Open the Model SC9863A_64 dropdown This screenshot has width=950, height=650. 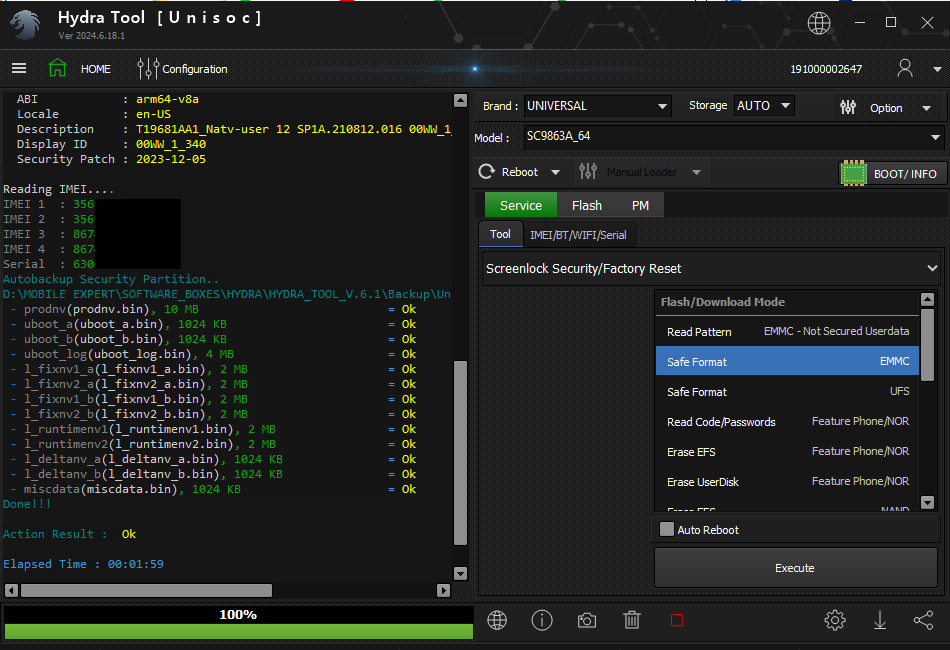pyautogui.click(x=733, y=137)
